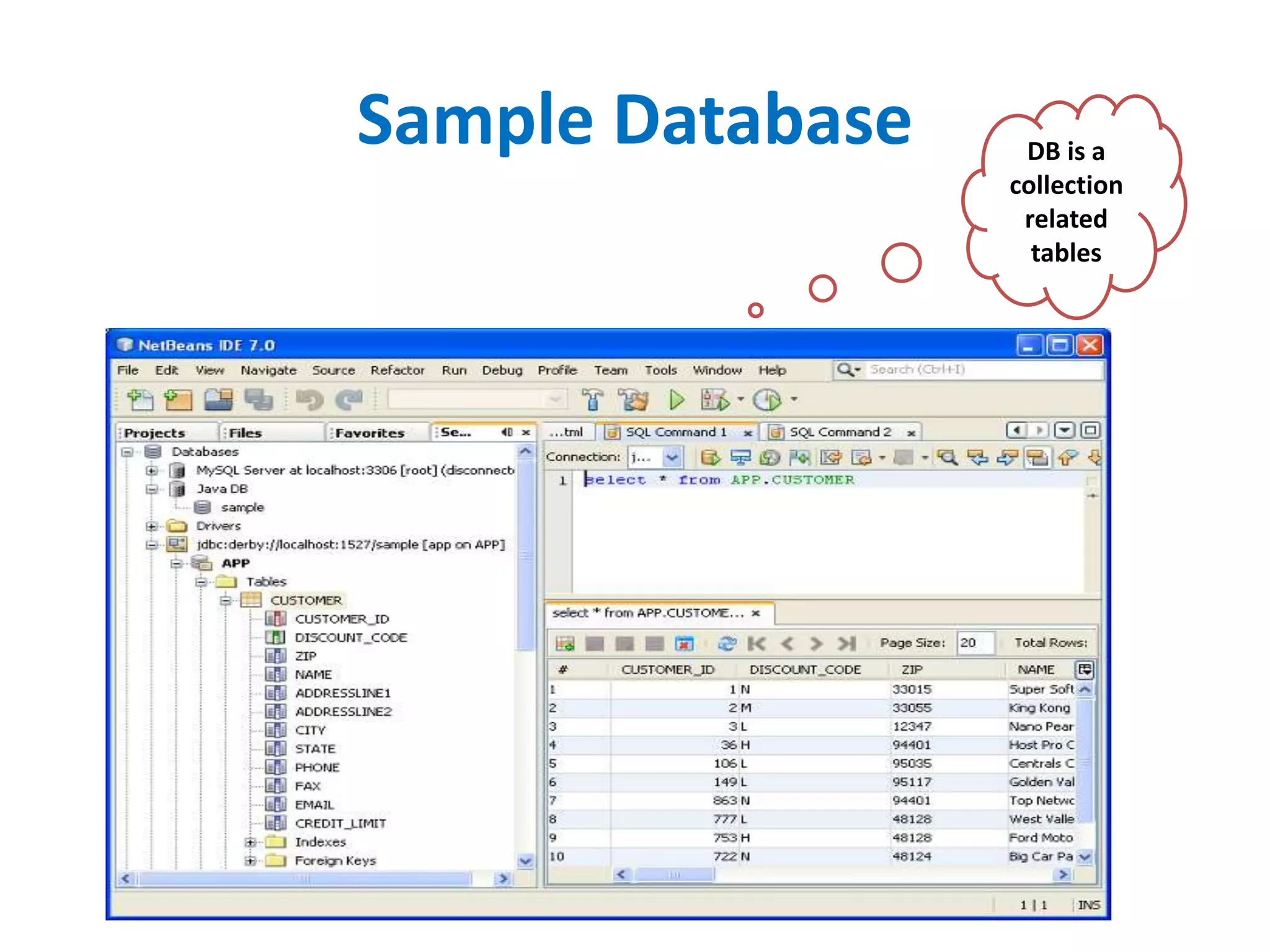Click the Profile Project clock icon
Screen dimensions: 1270x952
[767, 400]
